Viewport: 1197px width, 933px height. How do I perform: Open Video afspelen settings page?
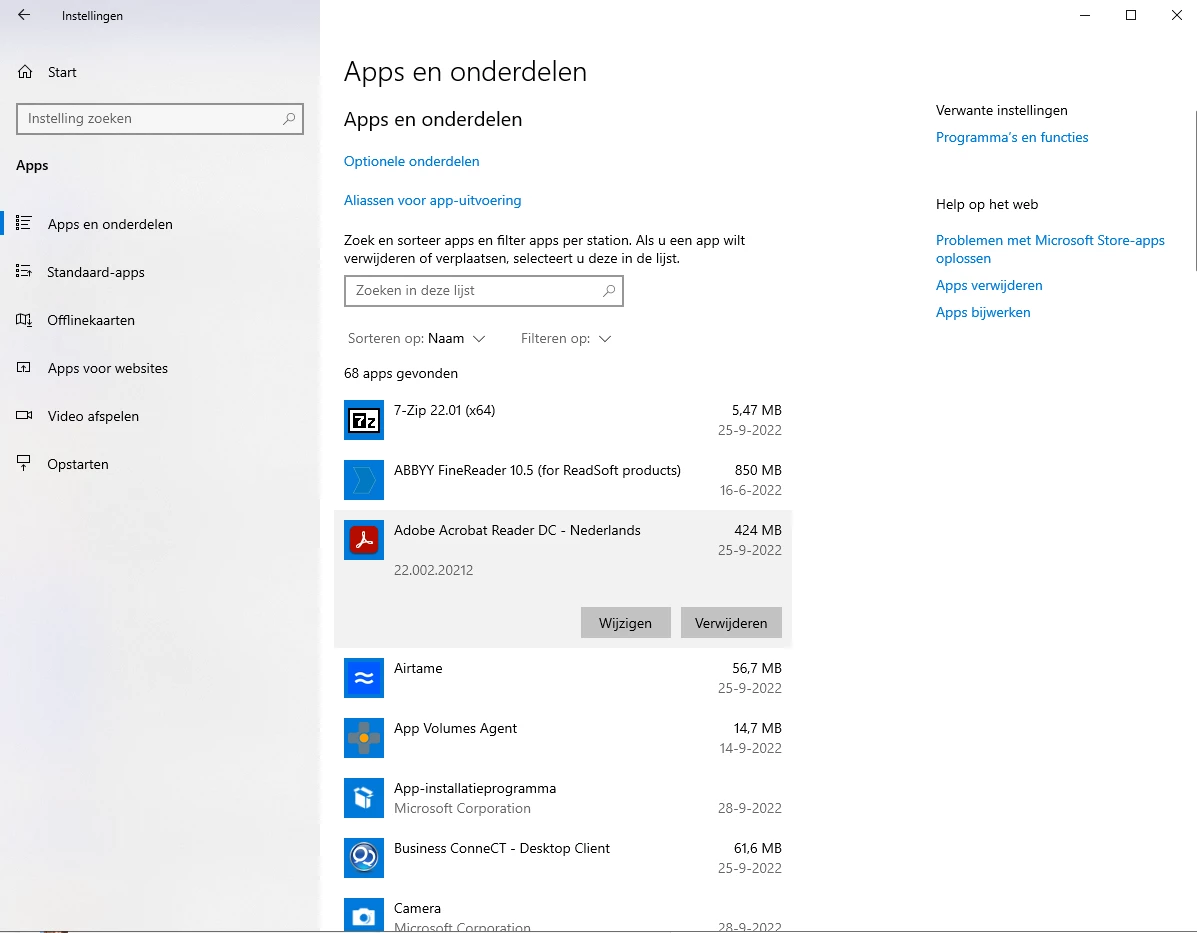pos(160,416)
